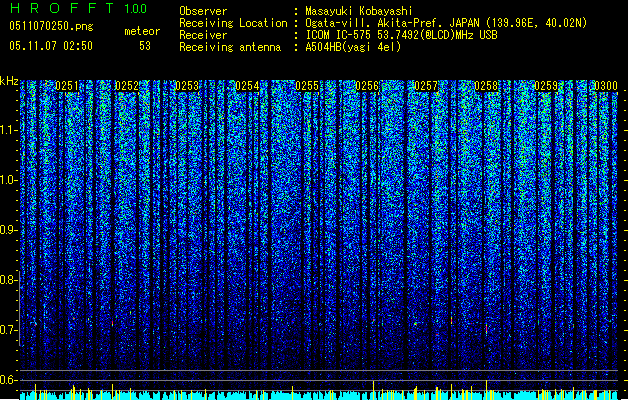629x400 pixels.
Task: Click the meteor label
Action: coord(142,31)
